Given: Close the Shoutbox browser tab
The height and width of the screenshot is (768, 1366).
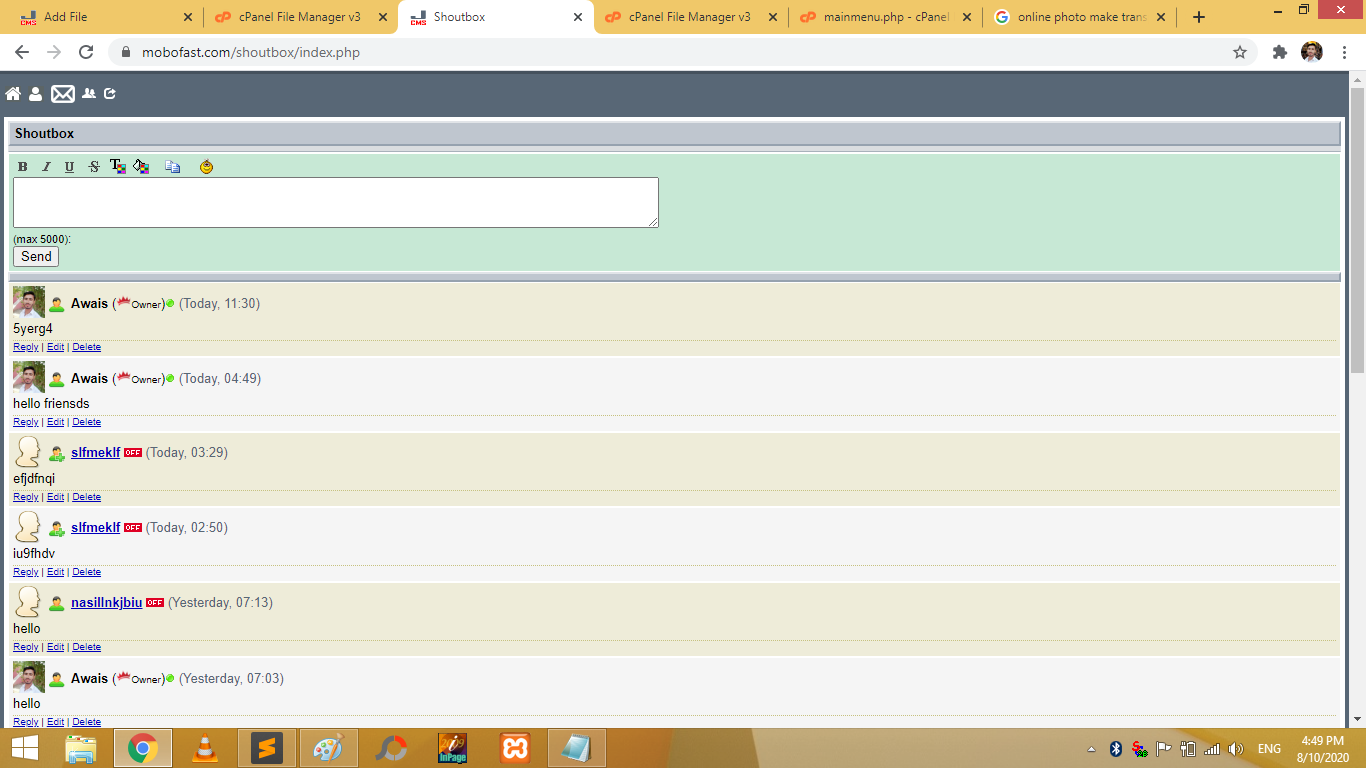Looking at the screenshot, I should (577, 17).
